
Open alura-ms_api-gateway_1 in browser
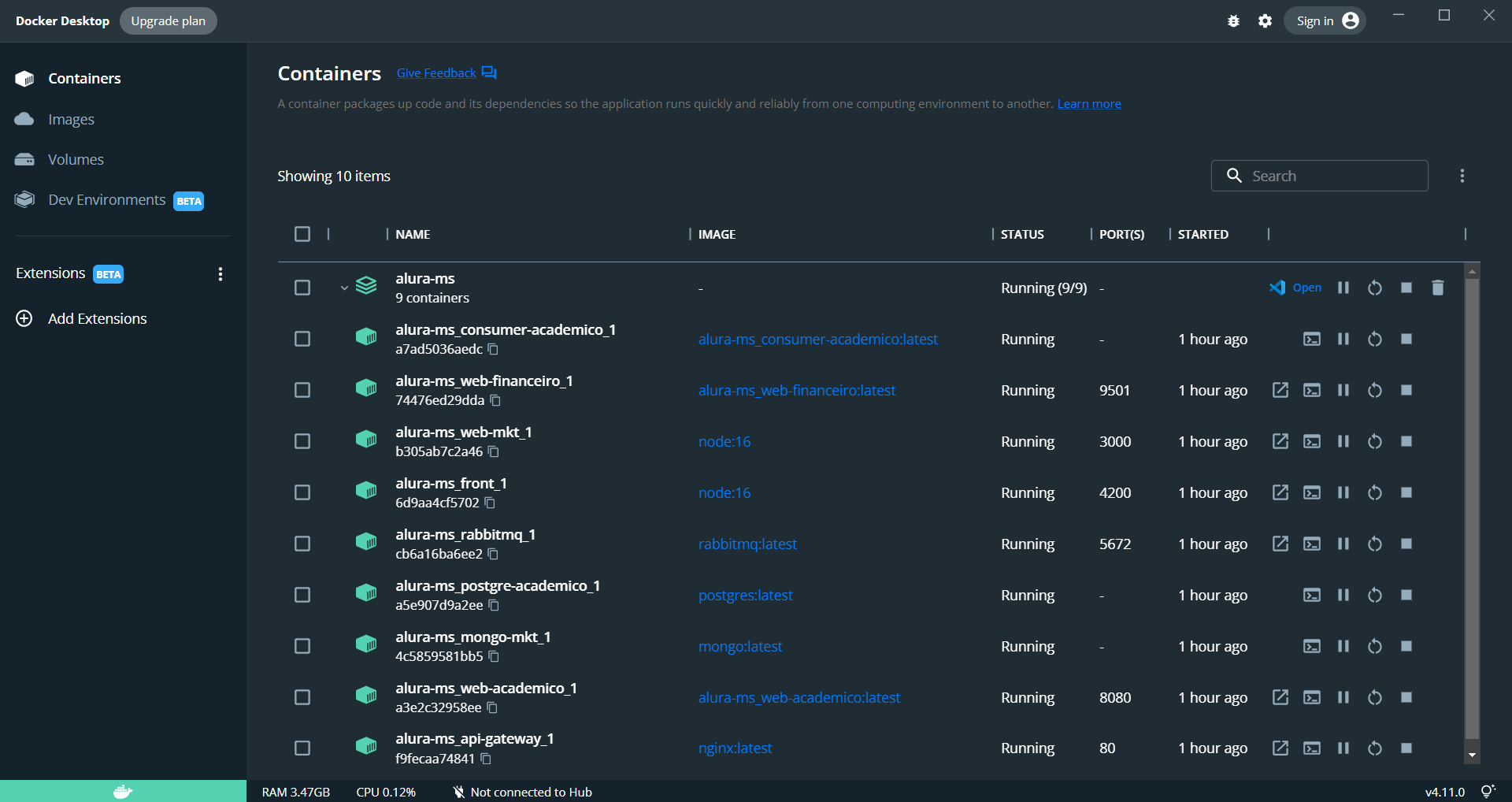click(x=1280, y=748)
